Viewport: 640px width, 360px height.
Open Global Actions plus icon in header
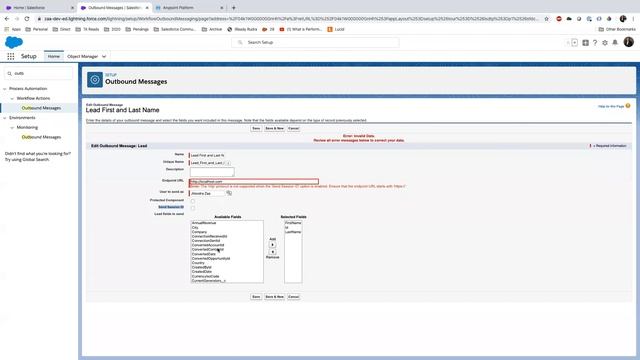click(574, 42)
